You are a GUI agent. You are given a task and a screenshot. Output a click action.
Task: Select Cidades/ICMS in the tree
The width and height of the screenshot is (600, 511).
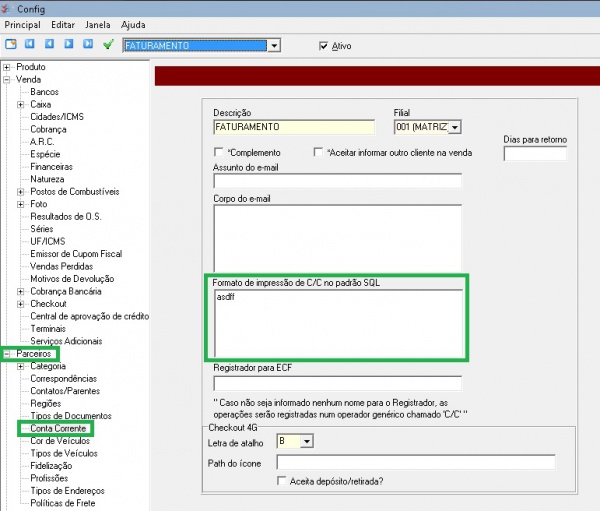tap(57, 116)
